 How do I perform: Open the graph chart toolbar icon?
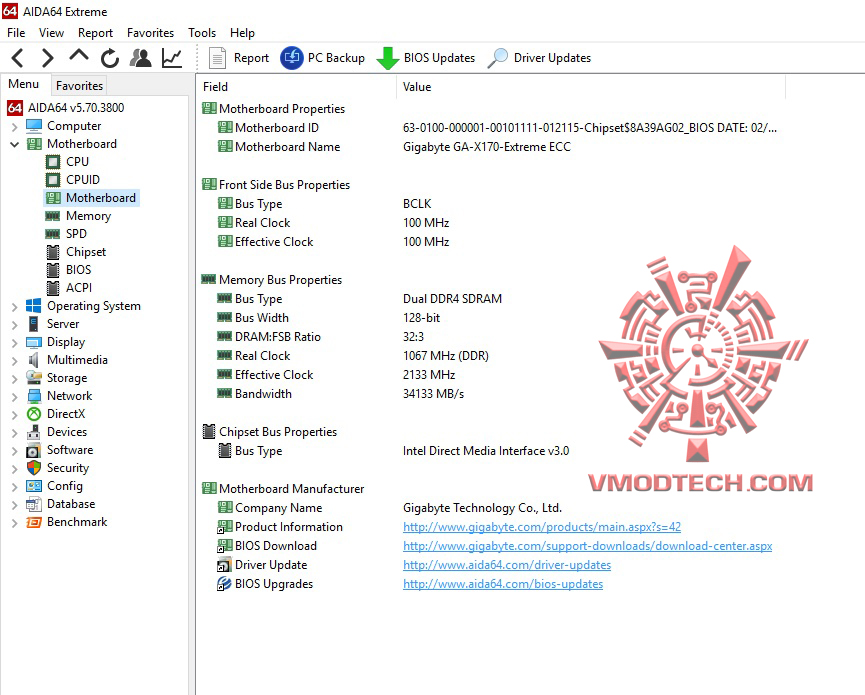tap(172, 58)
